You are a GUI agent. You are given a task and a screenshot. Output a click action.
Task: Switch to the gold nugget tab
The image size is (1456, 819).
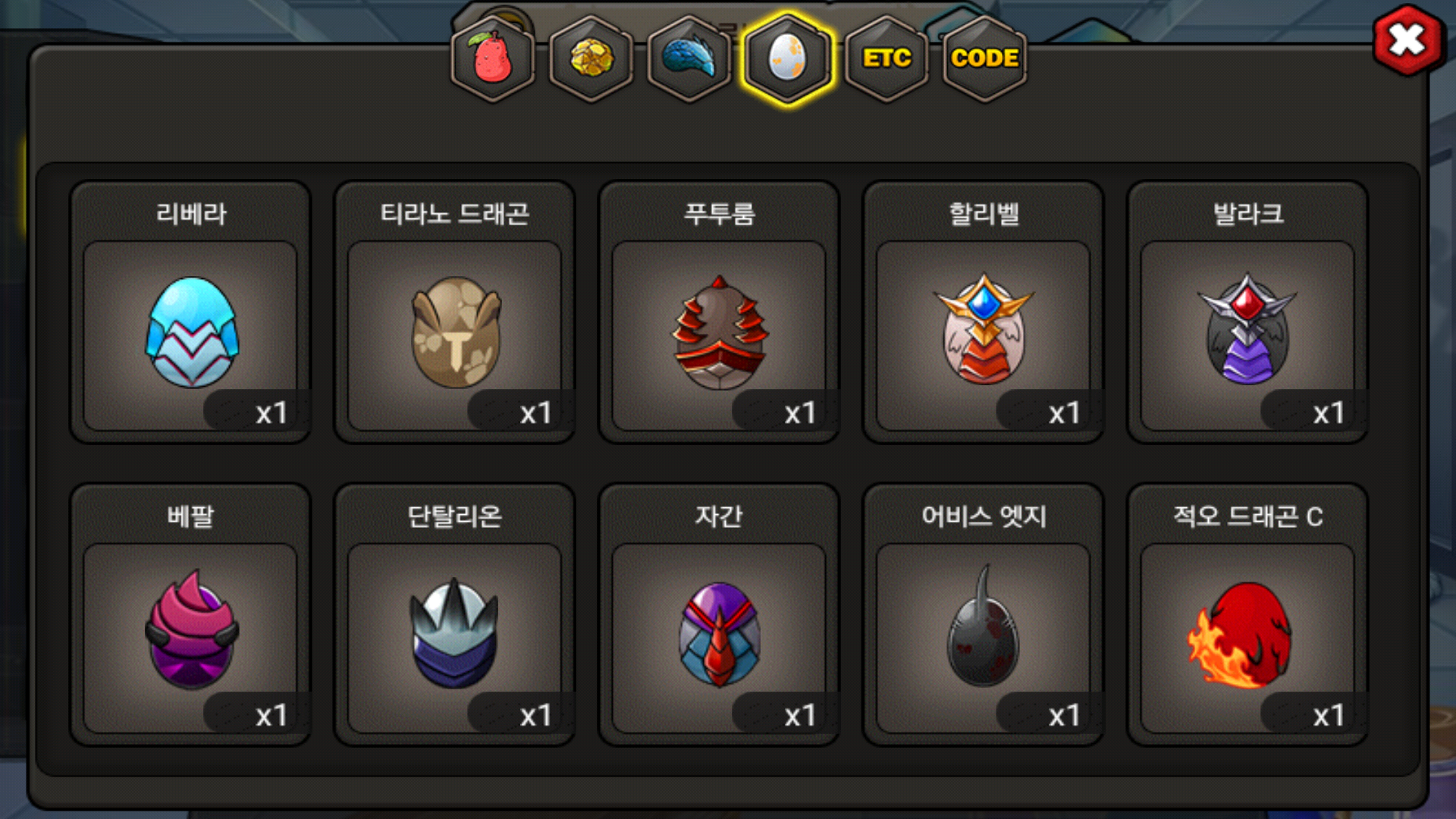tap(591, 58)
